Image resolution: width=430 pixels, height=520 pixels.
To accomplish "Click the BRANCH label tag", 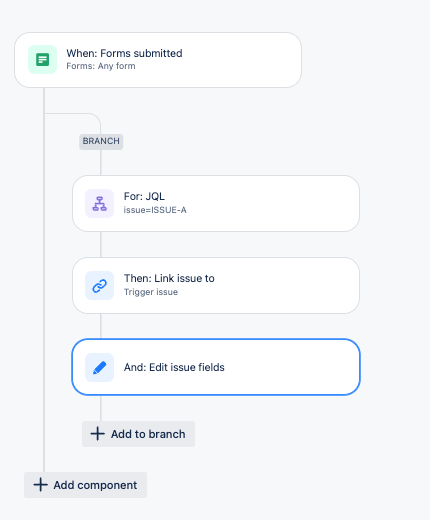I will tap(101, 141).
